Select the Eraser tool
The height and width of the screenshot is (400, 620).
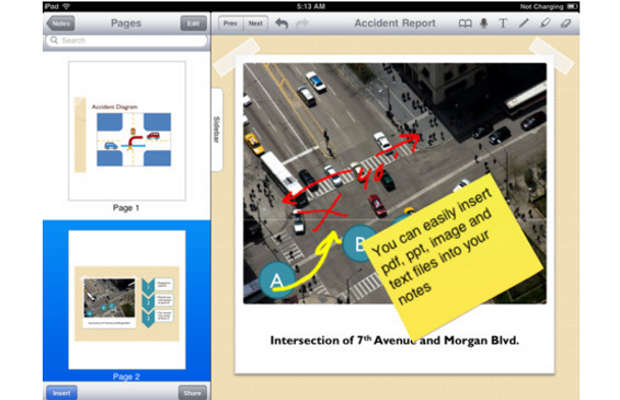[x=566, y=23]
